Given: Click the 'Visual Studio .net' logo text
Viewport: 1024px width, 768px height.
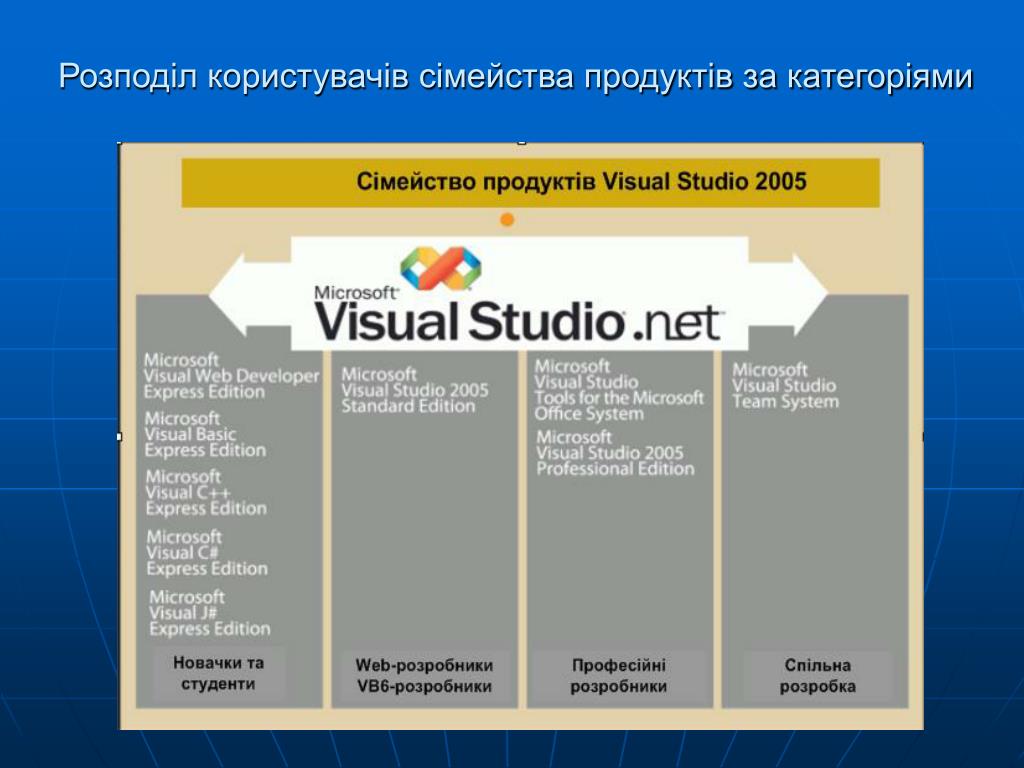Looking at the screenshot, I should pos(518,321).
